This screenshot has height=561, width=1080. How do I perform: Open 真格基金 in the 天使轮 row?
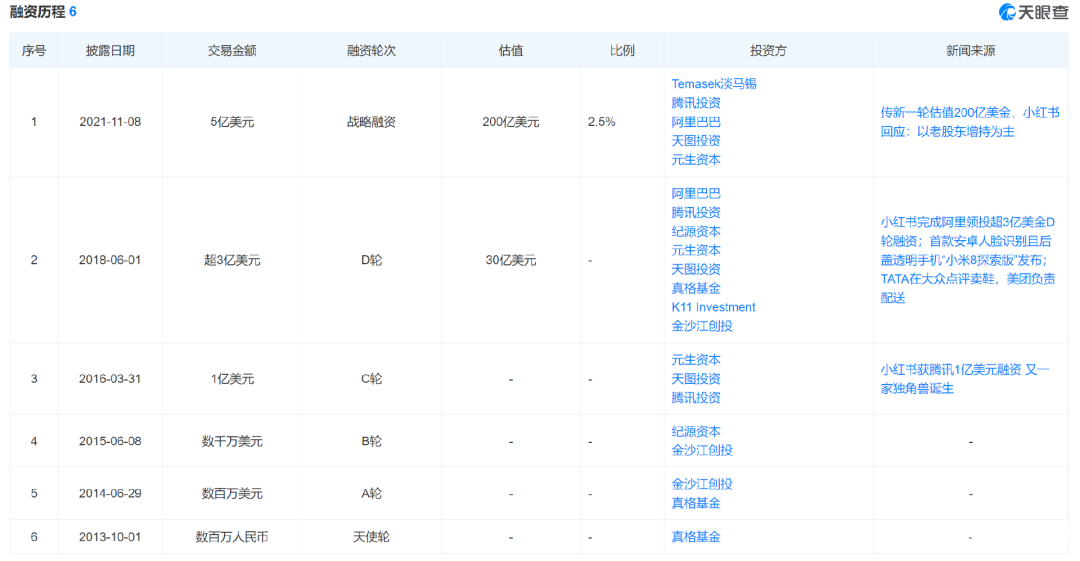696,537
